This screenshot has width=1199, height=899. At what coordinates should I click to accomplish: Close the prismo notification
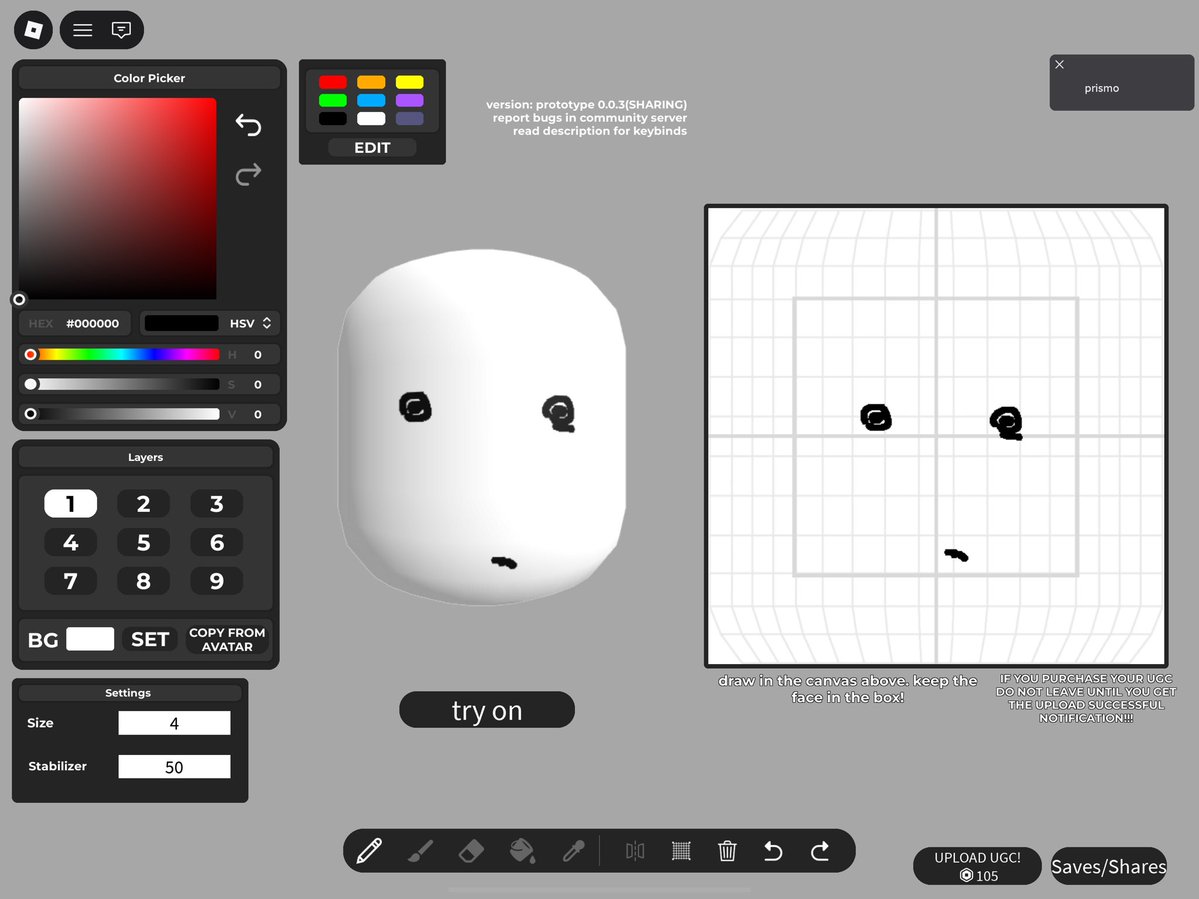1059,64
